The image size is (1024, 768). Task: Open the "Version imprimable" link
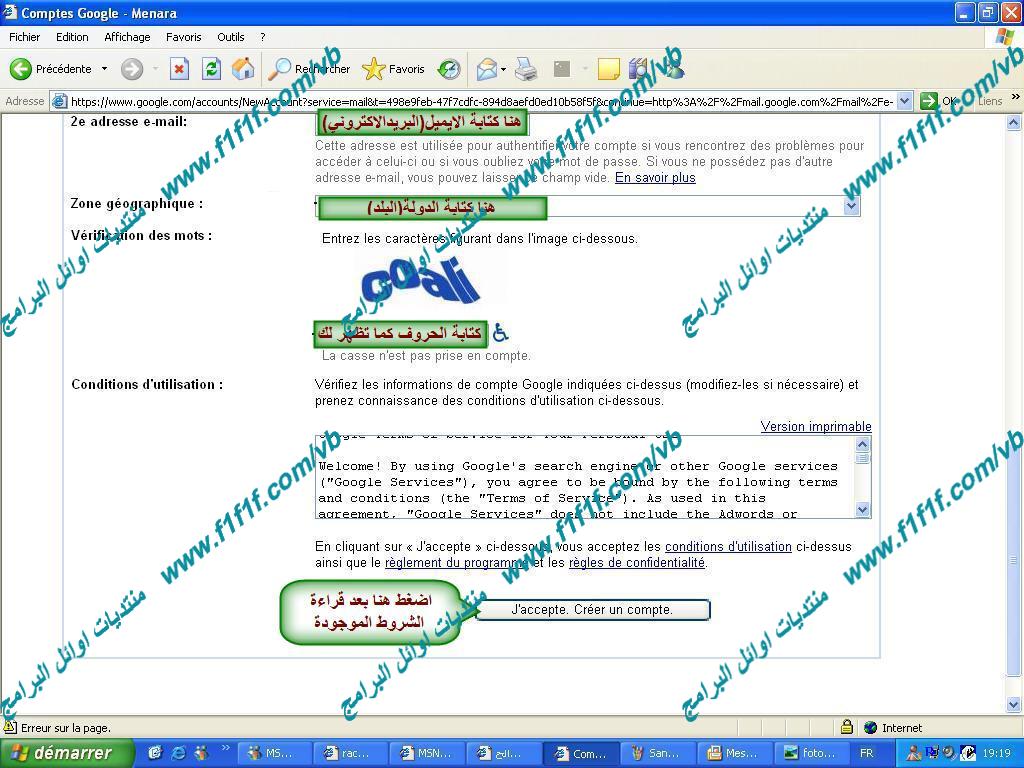coord(815,427)
